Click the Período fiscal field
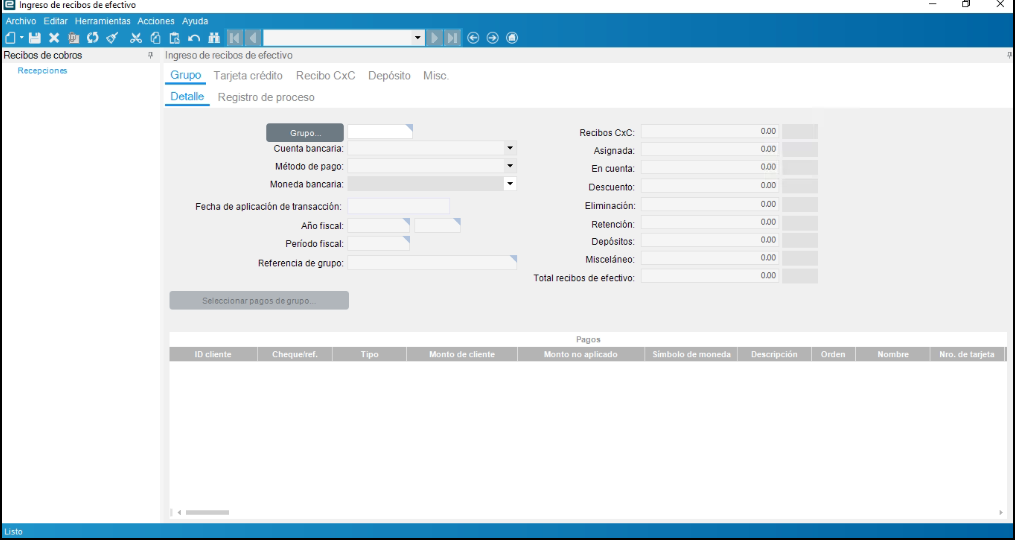Image resolution: width=1015 pixels, height=540 pixels. pyautogui.click(x=379, y=244)
